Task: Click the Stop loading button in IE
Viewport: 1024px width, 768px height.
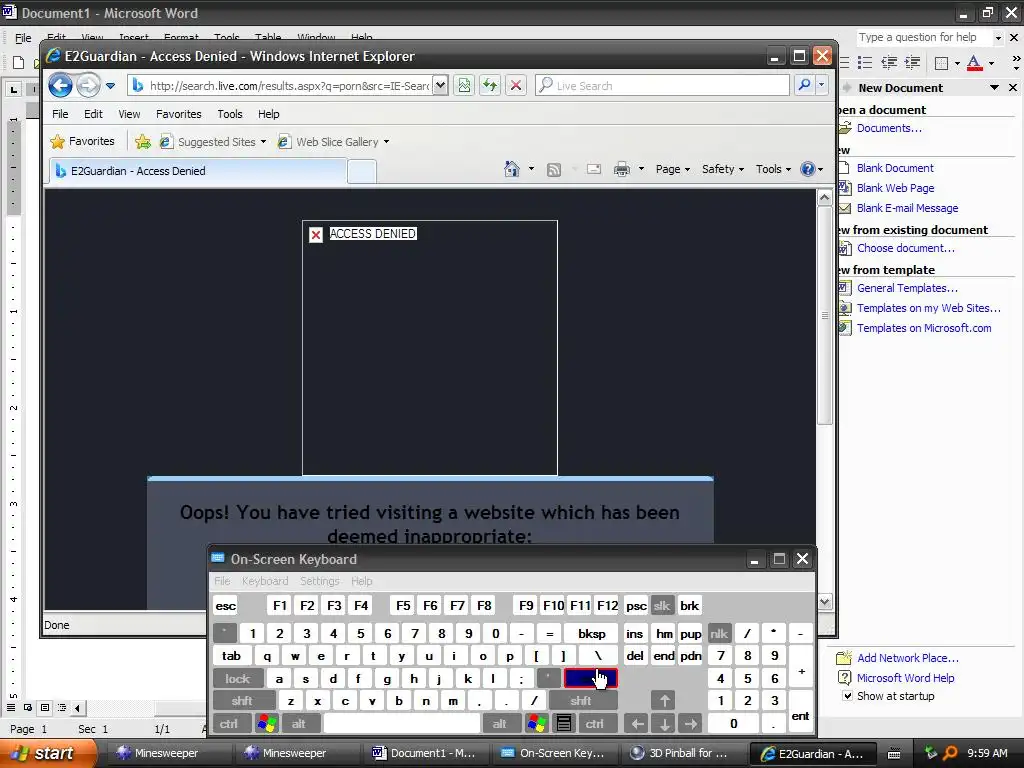Action: click(516, 85)
